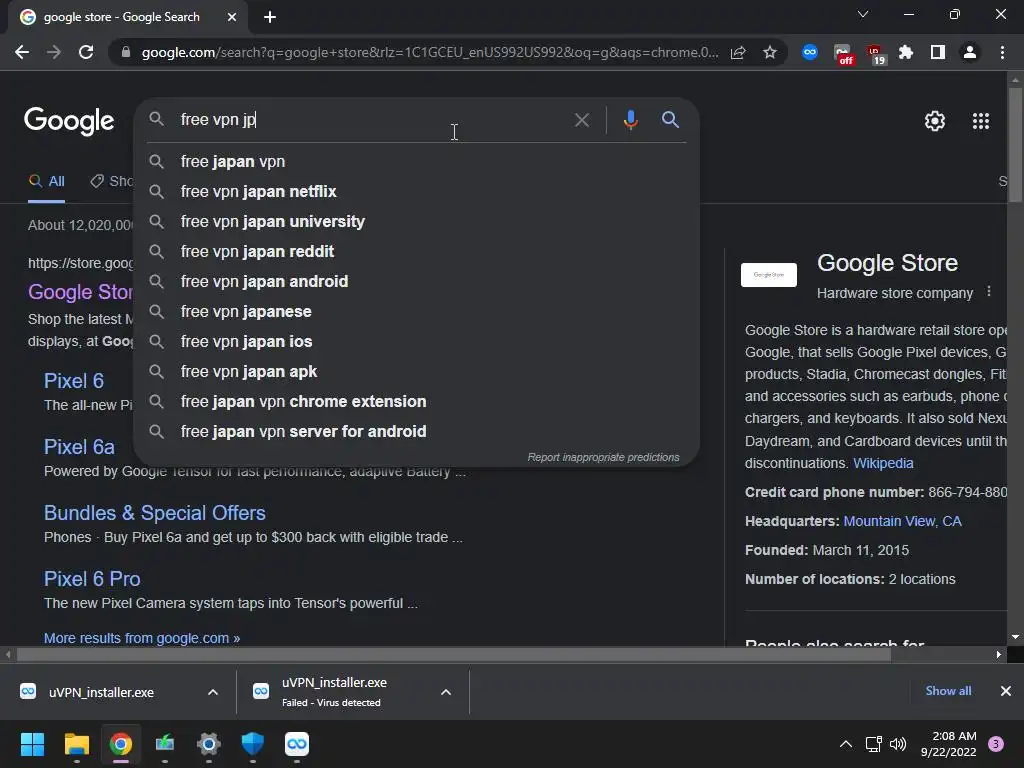Choose suggestion 'free vpn japan apk'
The width and height of the screenshot is (1024, 768).
click(418, 372)
